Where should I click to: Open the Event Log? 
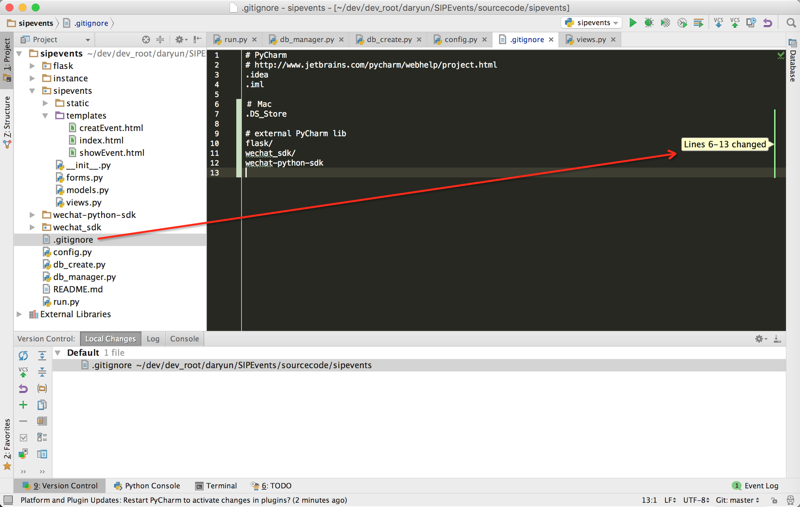click(755, 486)
